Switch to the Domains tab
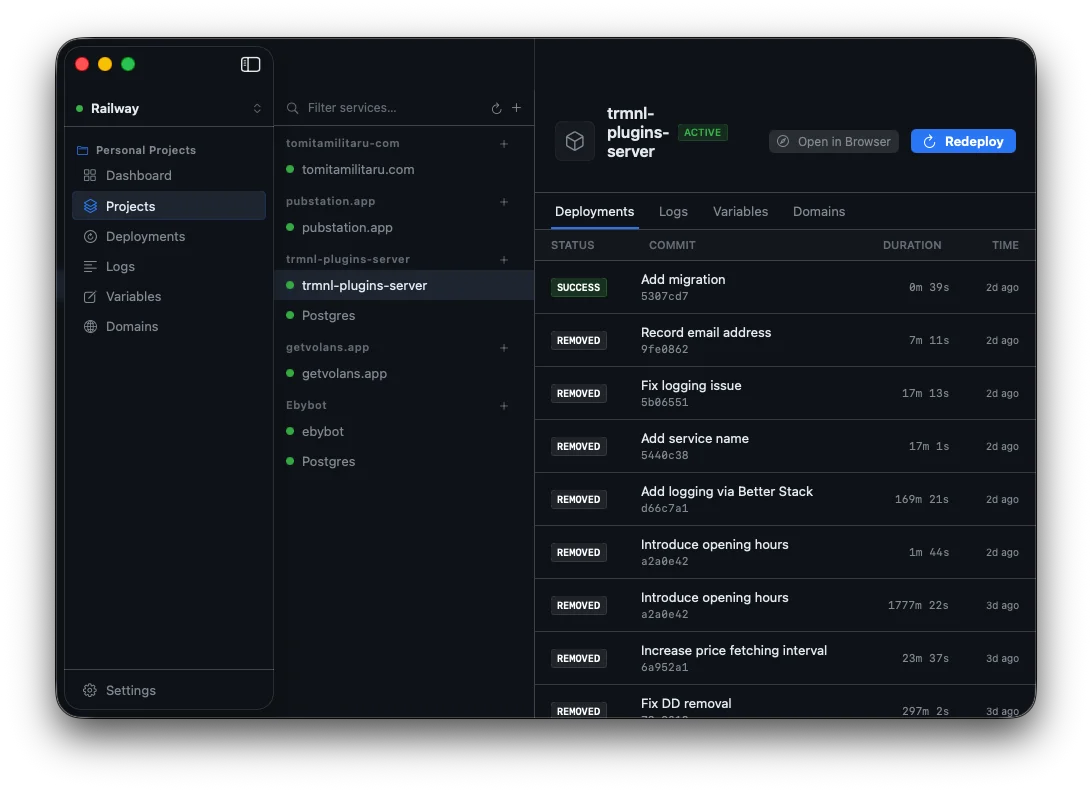 click(x=818, y=211)
